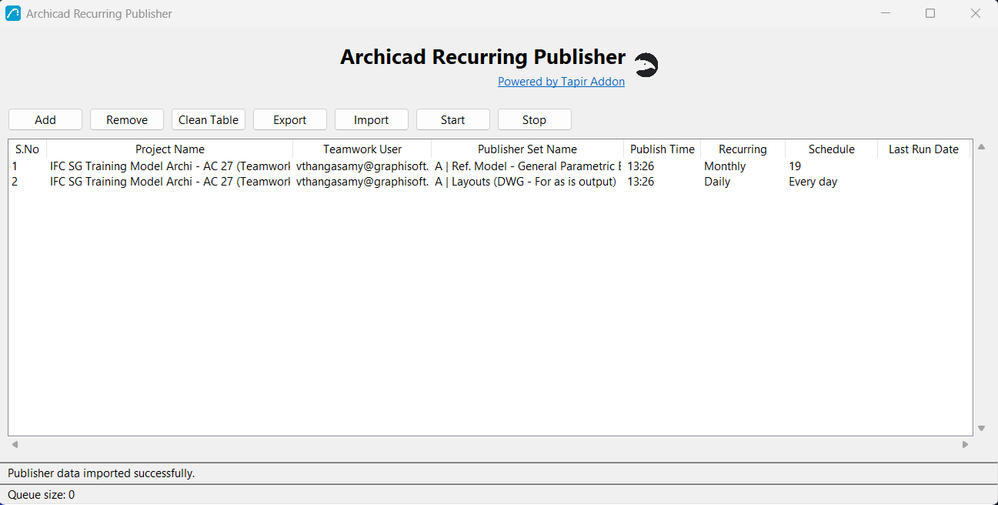Select the Schedule column header

(x=831, y=149)
